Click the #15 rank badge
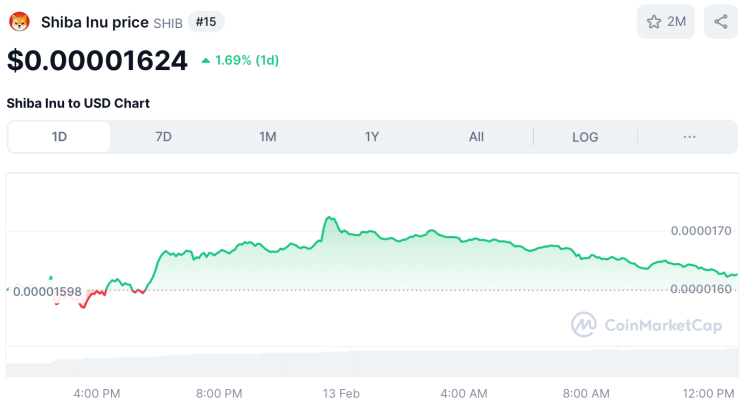 tap(206, 22)
